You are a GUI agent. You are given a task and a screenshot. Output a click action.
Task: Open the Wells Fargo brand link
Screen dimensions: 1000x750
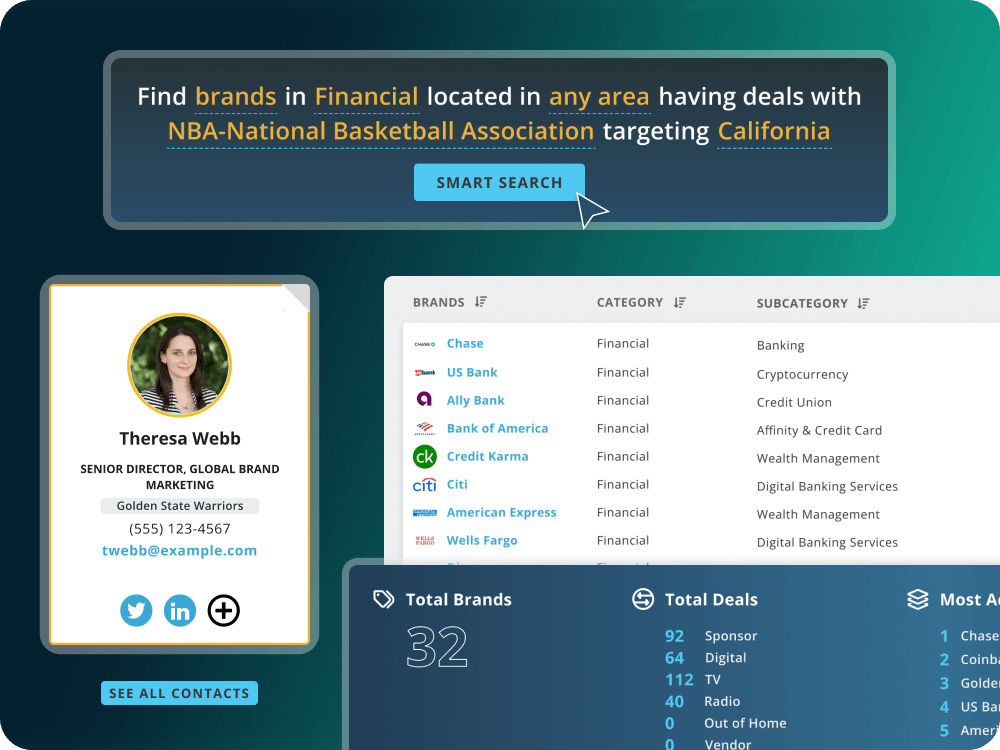coord(482,541)
